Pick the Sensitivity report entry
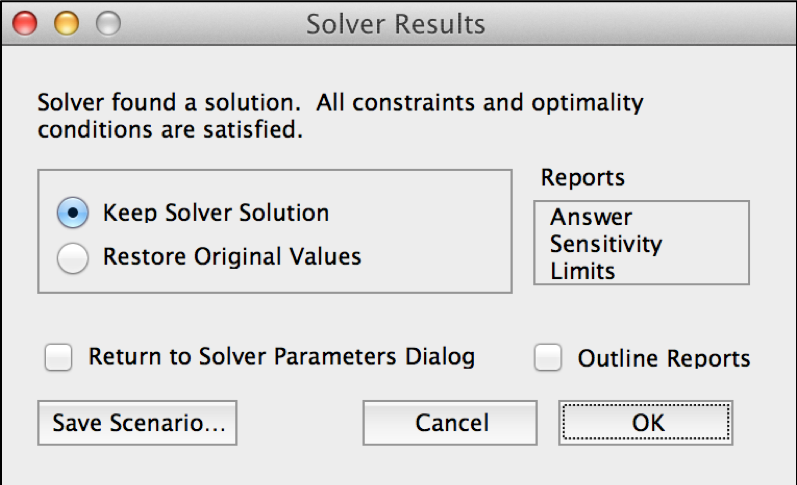797x485 pixels. coord(606,244)
